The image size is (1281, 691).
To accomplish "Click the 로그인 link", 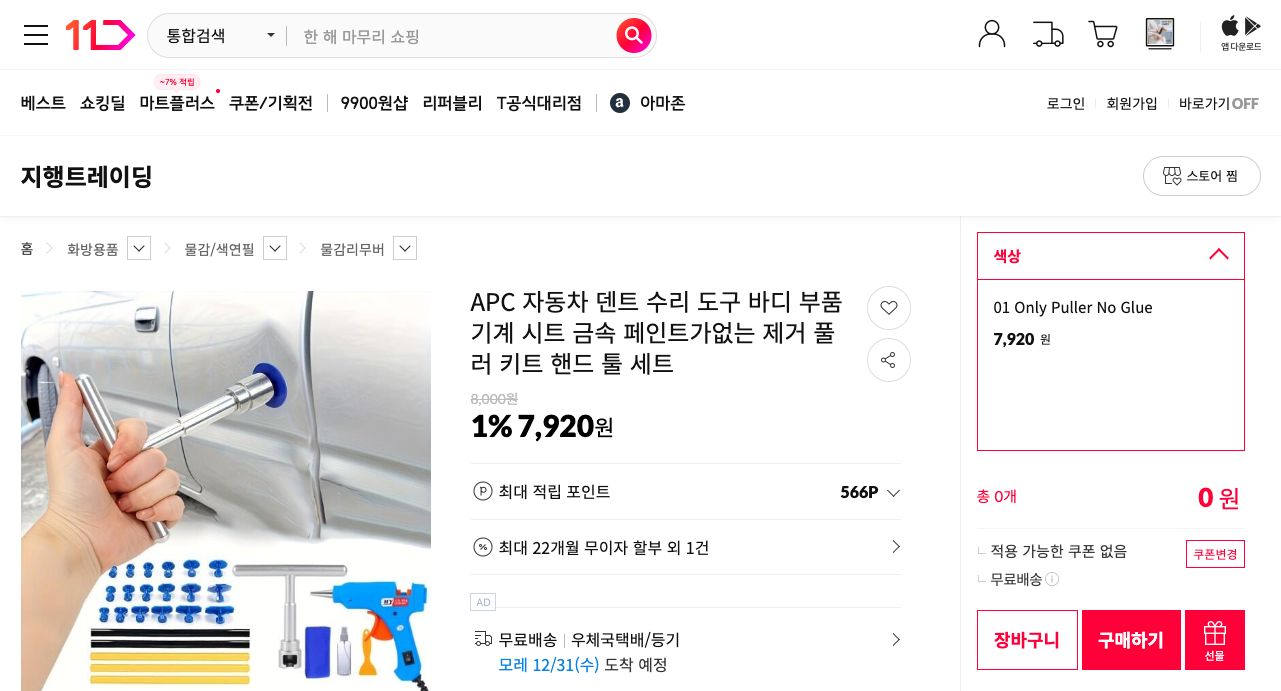I will coord(1065,103).
